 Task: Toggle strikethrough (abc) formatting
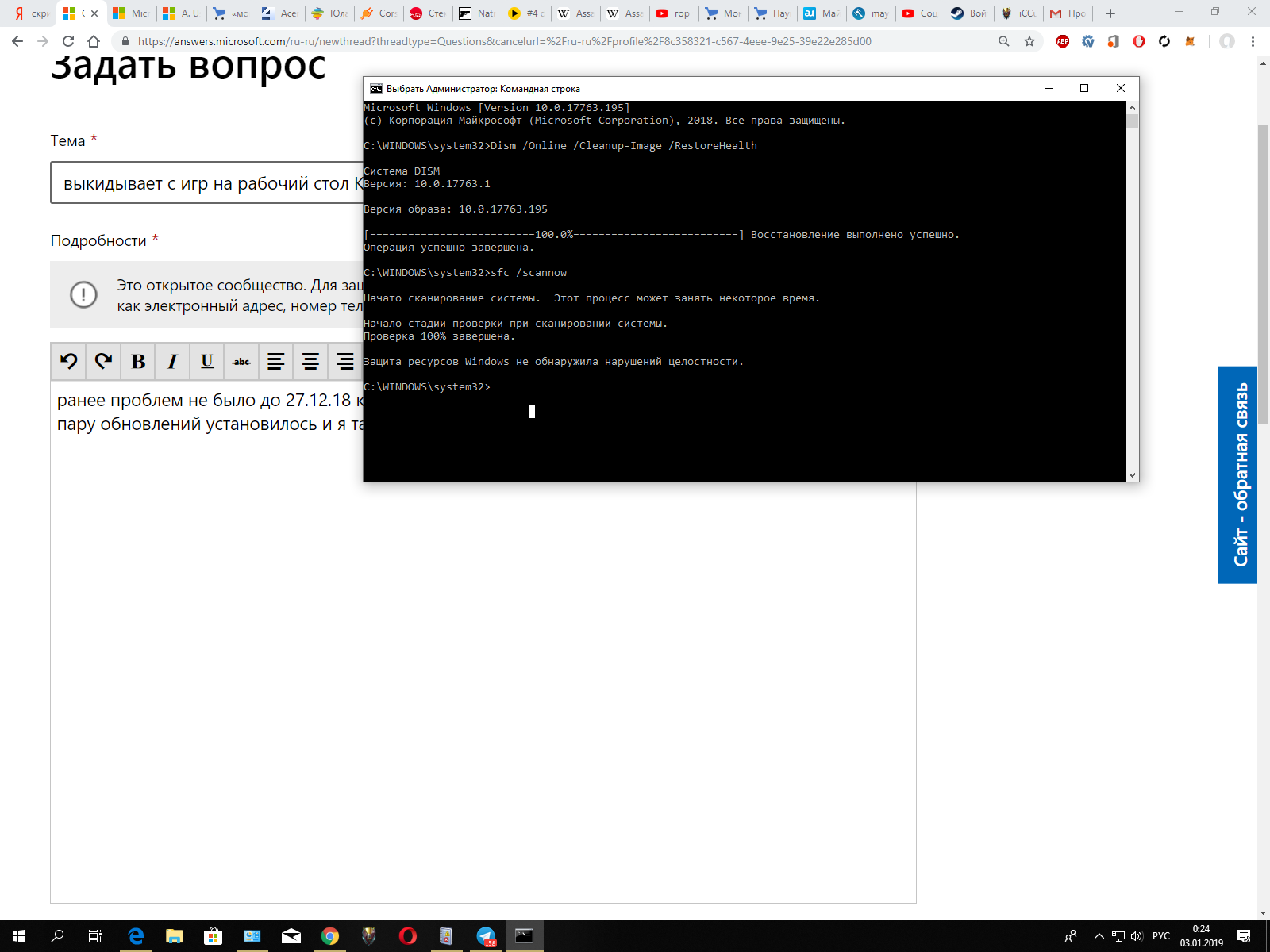click(241, 362)
